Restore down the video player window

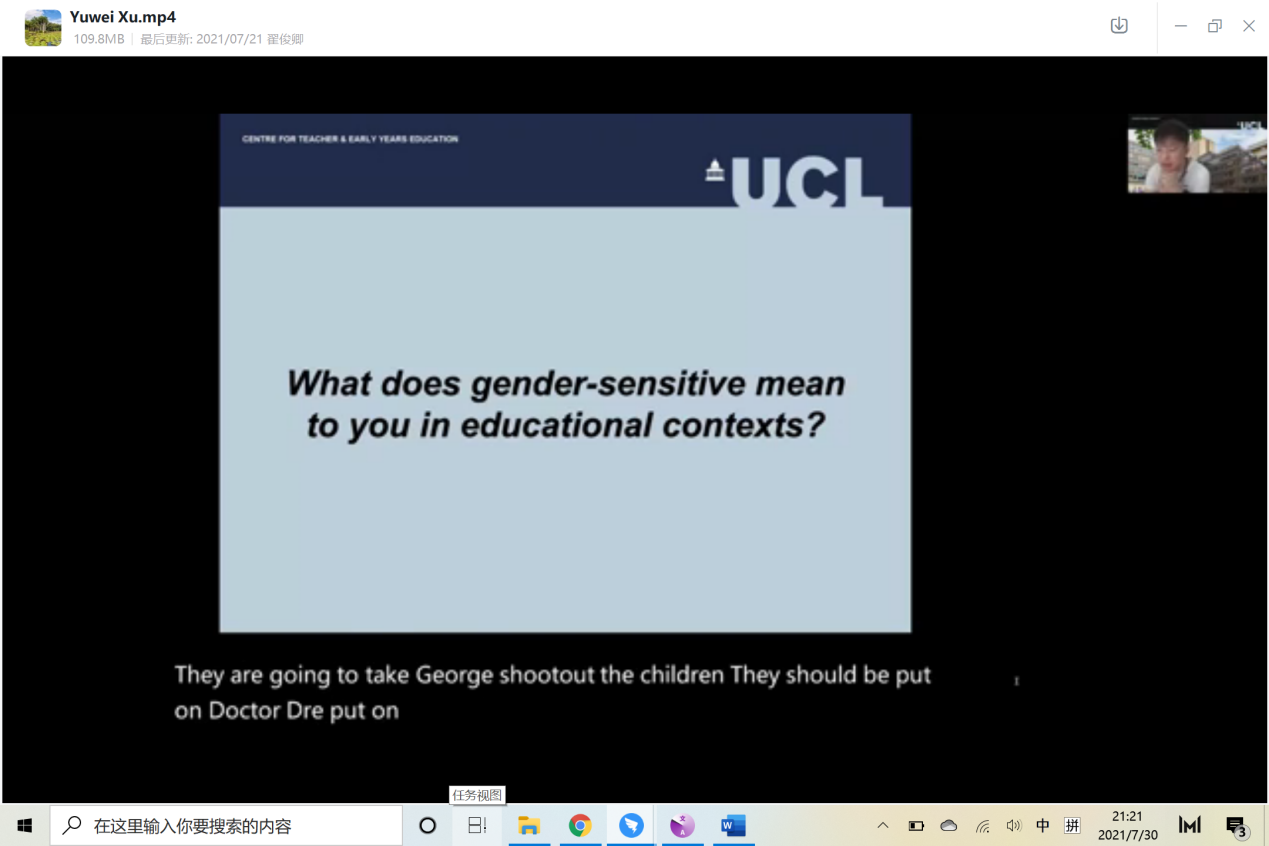[1214, 26]
